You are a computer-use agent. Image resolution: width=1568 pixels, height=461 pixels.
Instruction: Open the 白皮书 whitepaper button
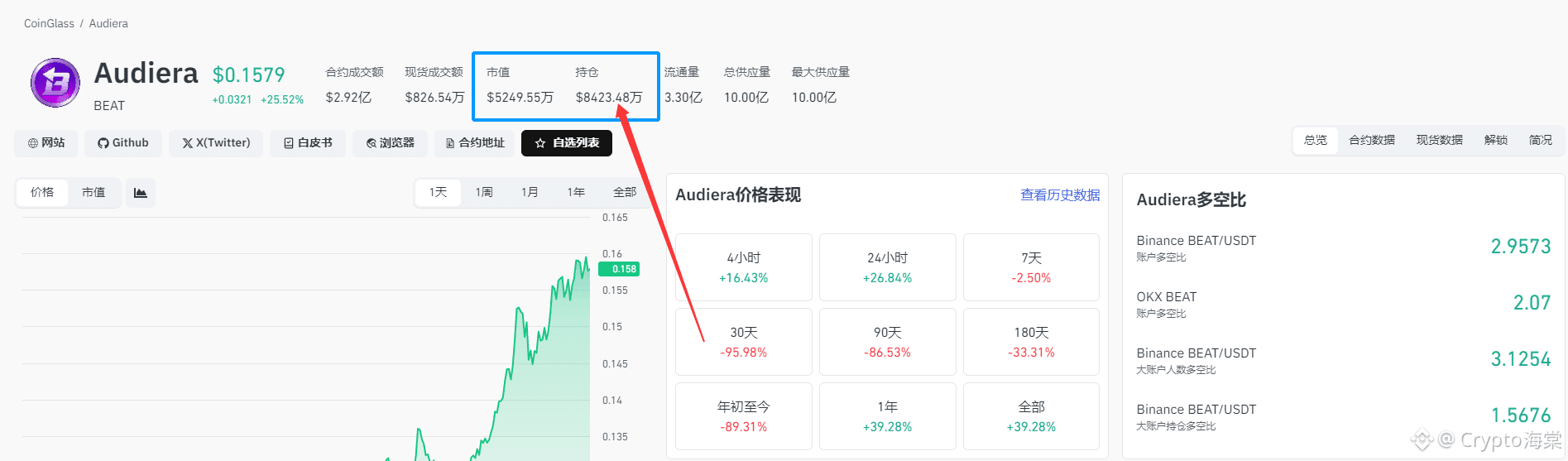coord(308,143)
